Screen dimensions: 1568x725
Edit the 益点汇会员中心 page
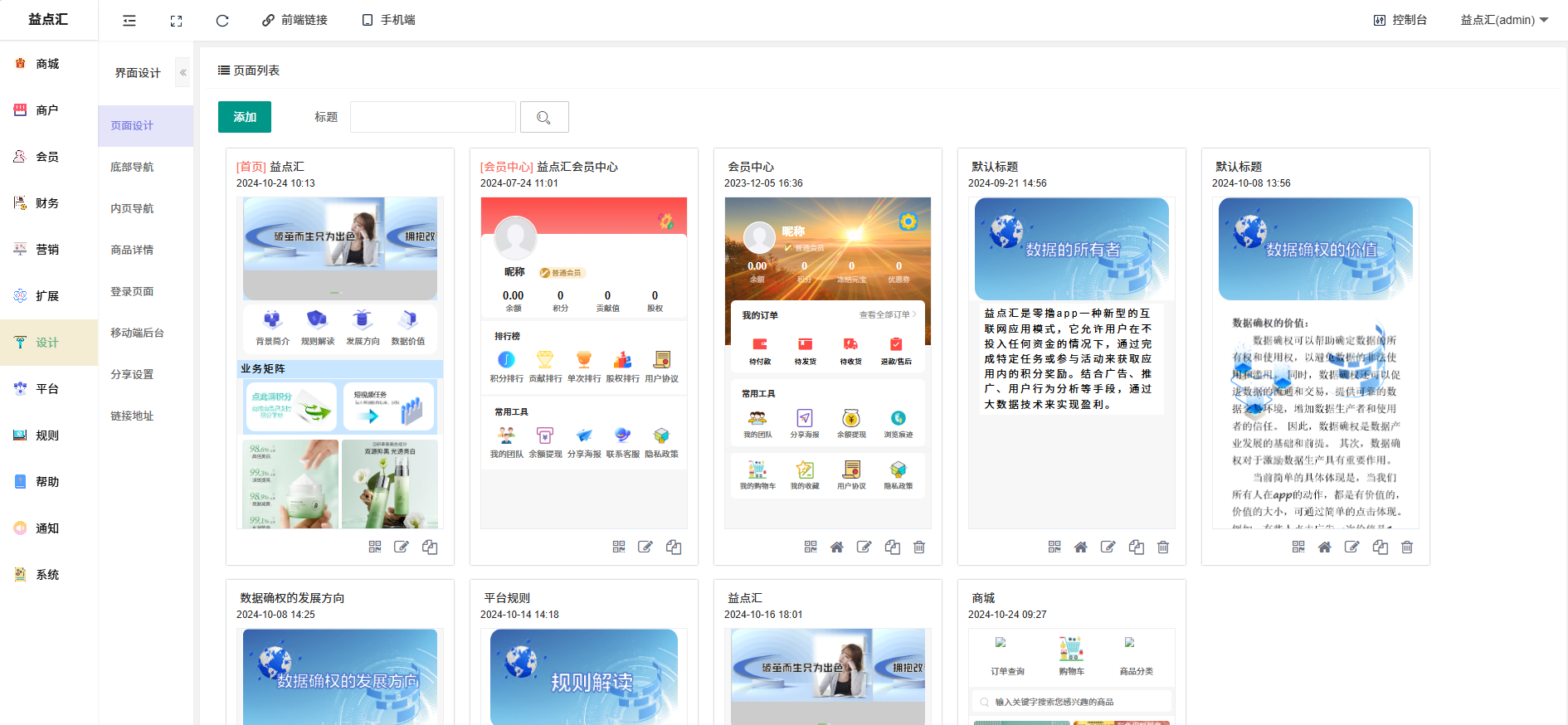645,547
